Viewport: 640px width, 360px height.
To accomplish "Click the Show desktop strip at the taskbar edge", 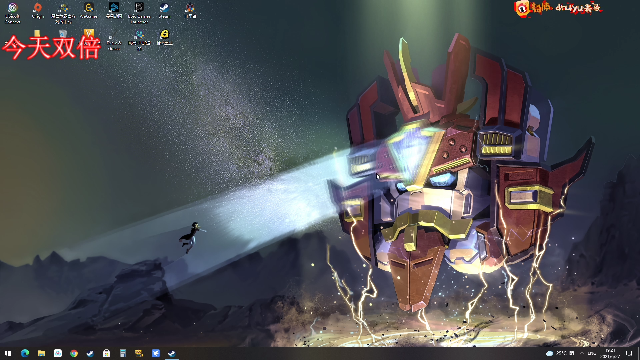I will click(x=638, y=353).
